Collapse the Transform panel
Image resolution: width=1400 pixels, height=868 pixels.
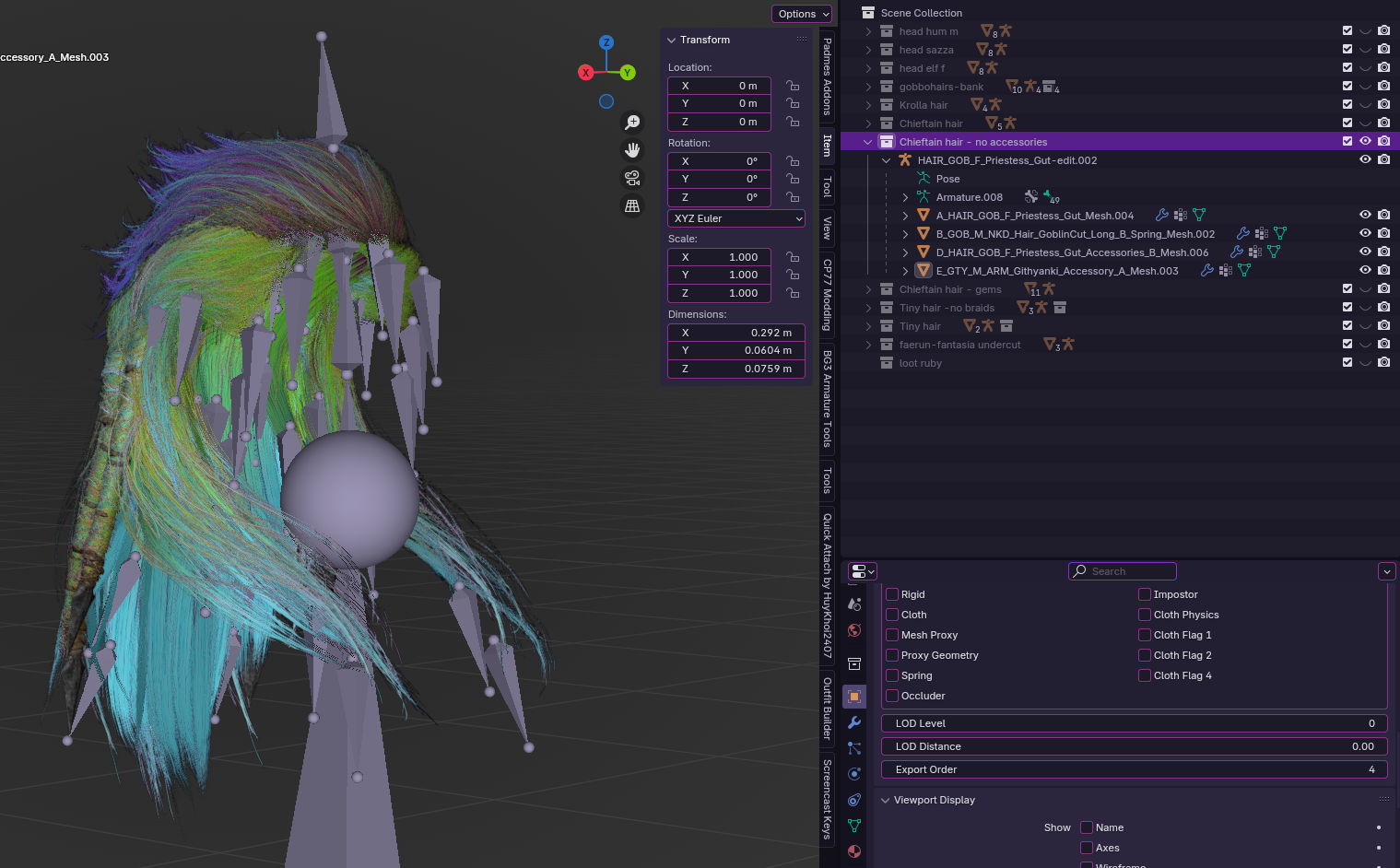click(672, 41)
